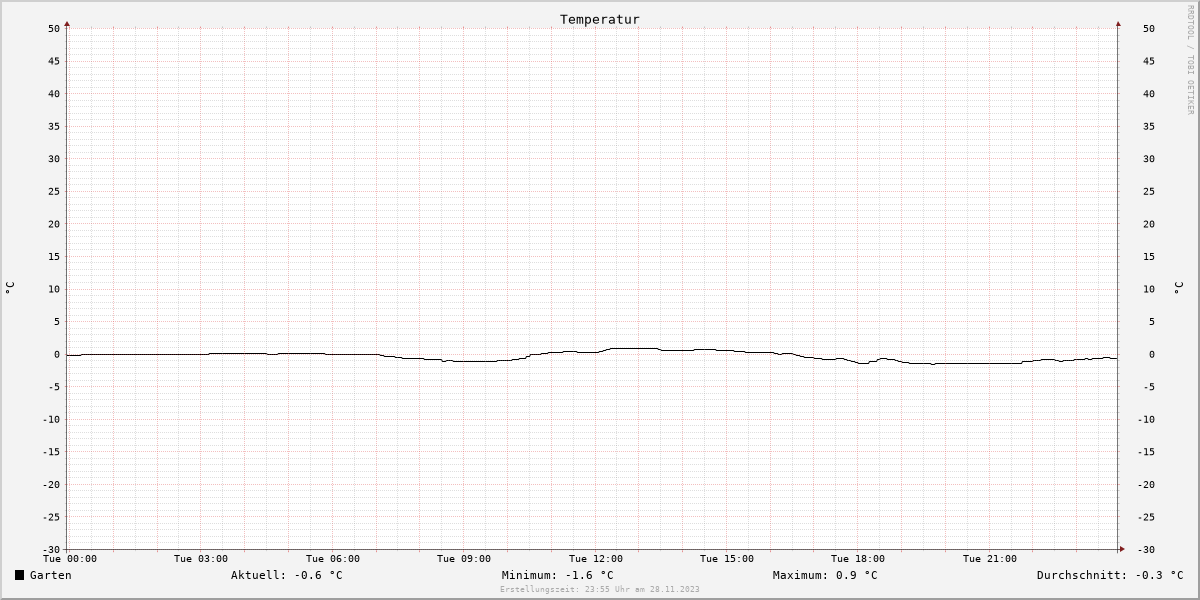Click the °C unit label on left axis
The height and width of the screenshot is (600, 1200).
coord(10,288)
